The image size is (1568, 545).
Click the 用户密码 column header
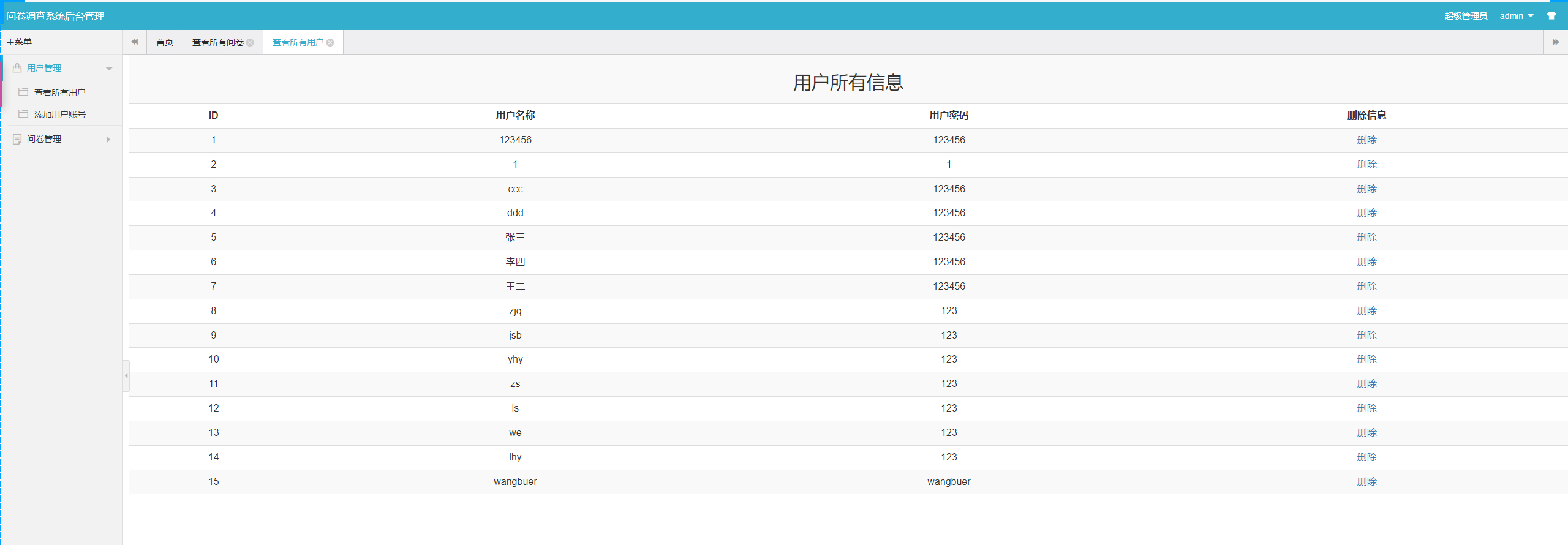949,115
